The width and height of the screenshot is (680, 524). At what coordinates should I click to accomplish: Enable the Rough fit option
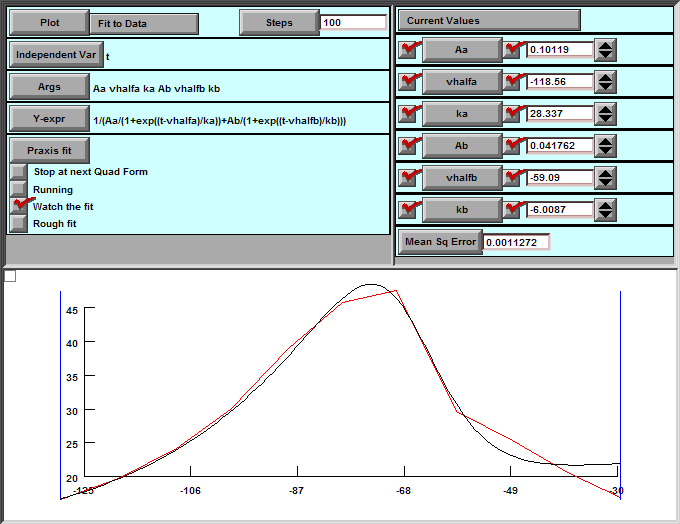tap(18, 223)
